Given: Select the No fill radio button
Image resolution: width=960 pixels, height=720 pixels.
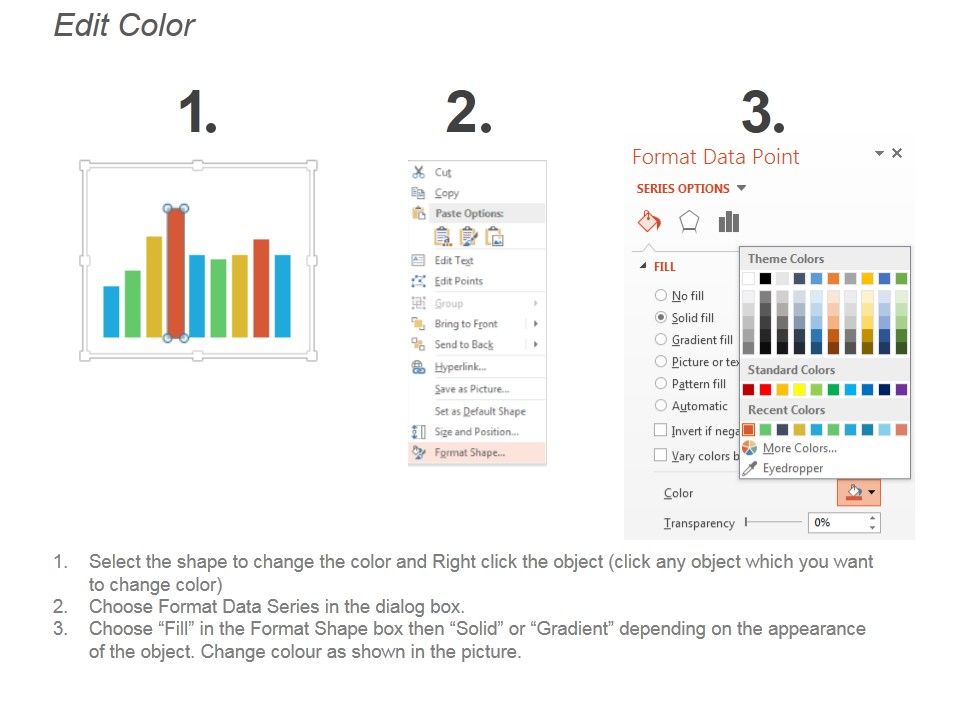Looking at the screenshot, I should click(661, 295).
